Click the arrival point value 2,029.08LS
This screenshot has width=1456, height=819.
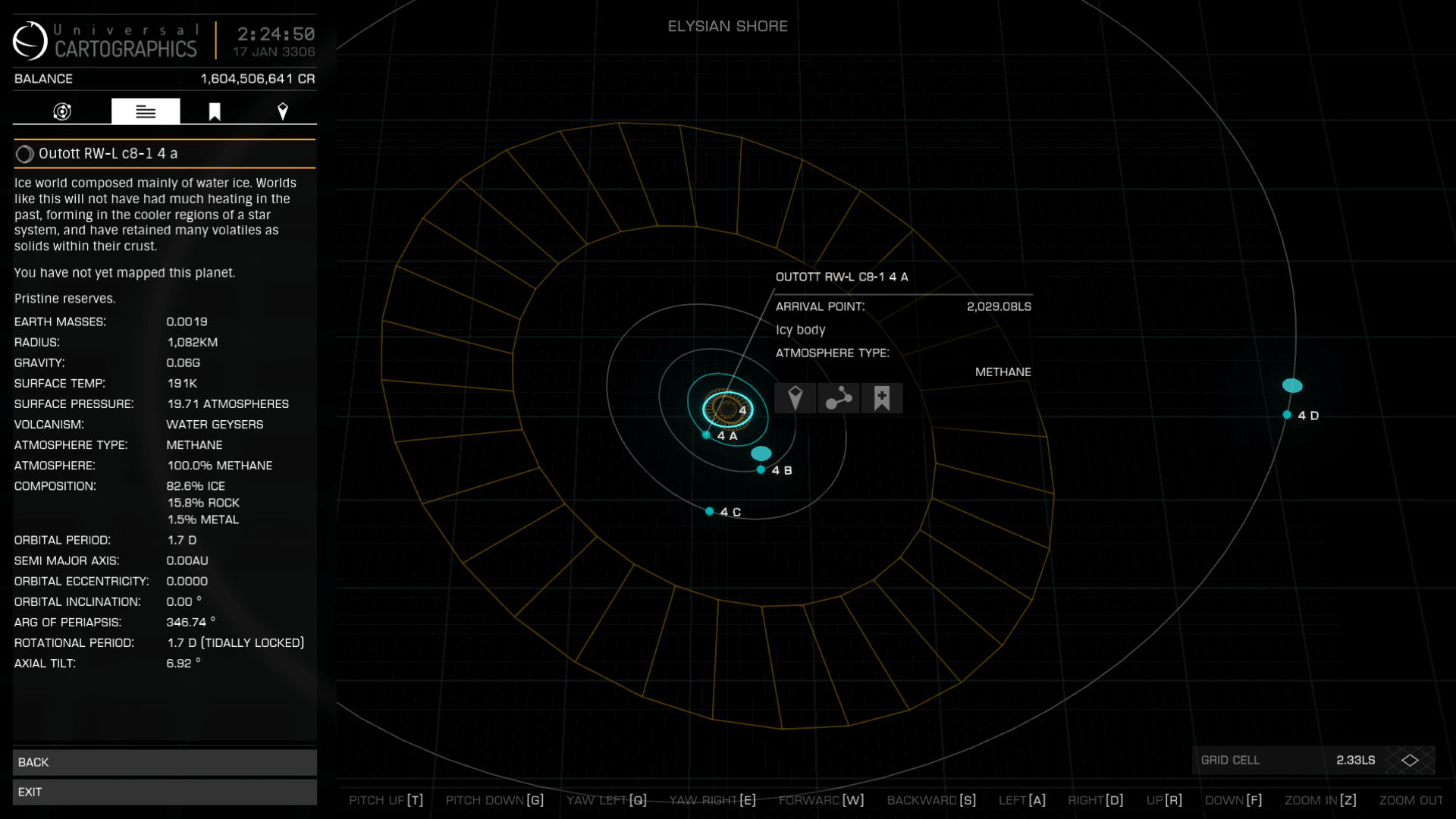click(x=999, y=306)
